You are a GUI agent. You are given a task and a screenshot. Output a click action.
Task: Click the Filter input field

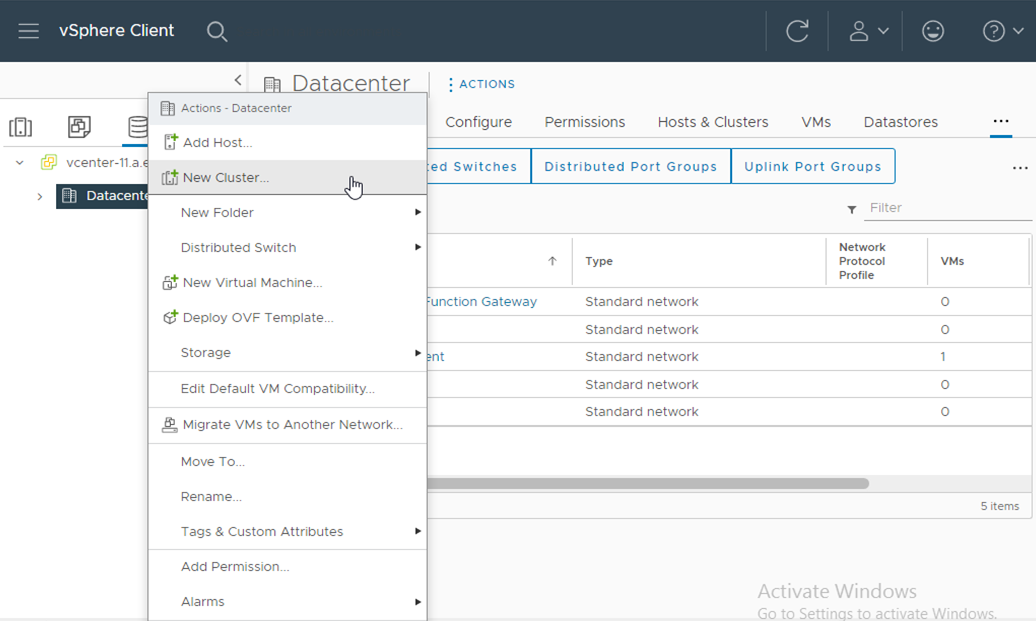(x=947, y=208)
